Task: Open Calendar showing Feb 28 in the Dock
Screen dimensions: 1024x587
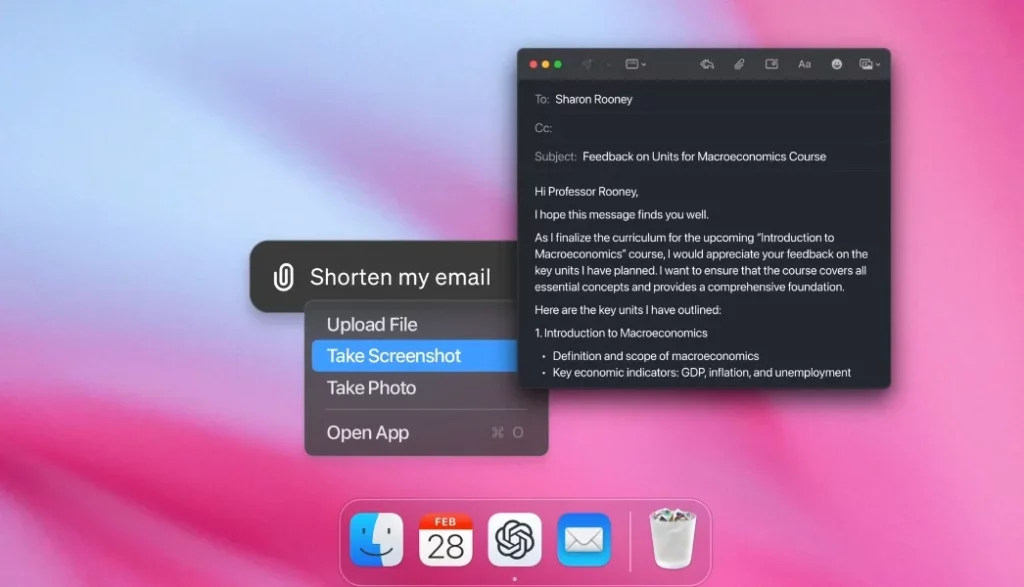Action: tap(446, 540)
